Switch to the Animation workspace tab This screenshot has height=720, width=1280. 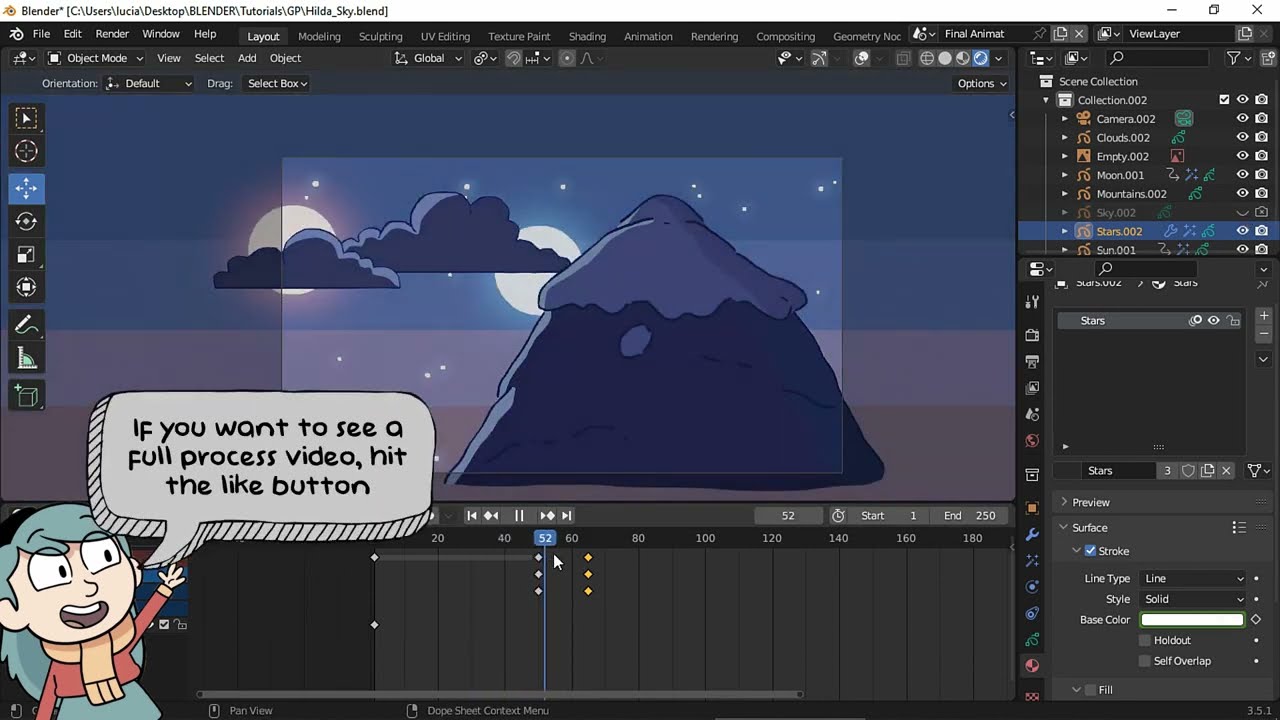648,36
